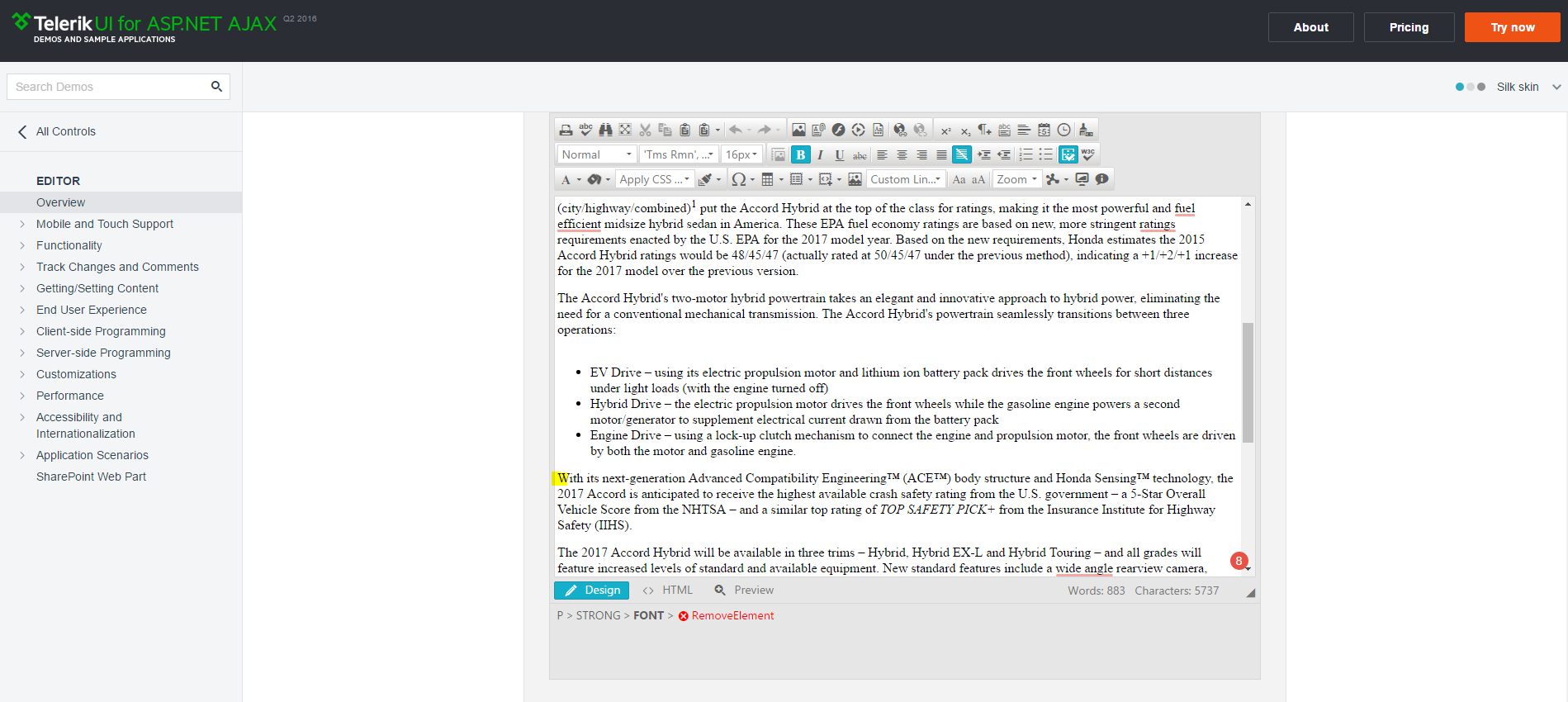Click the Format Stripper brush icon in the top toolbar row
Screen dimensions: 1568x702
[x=1086, y=130]
